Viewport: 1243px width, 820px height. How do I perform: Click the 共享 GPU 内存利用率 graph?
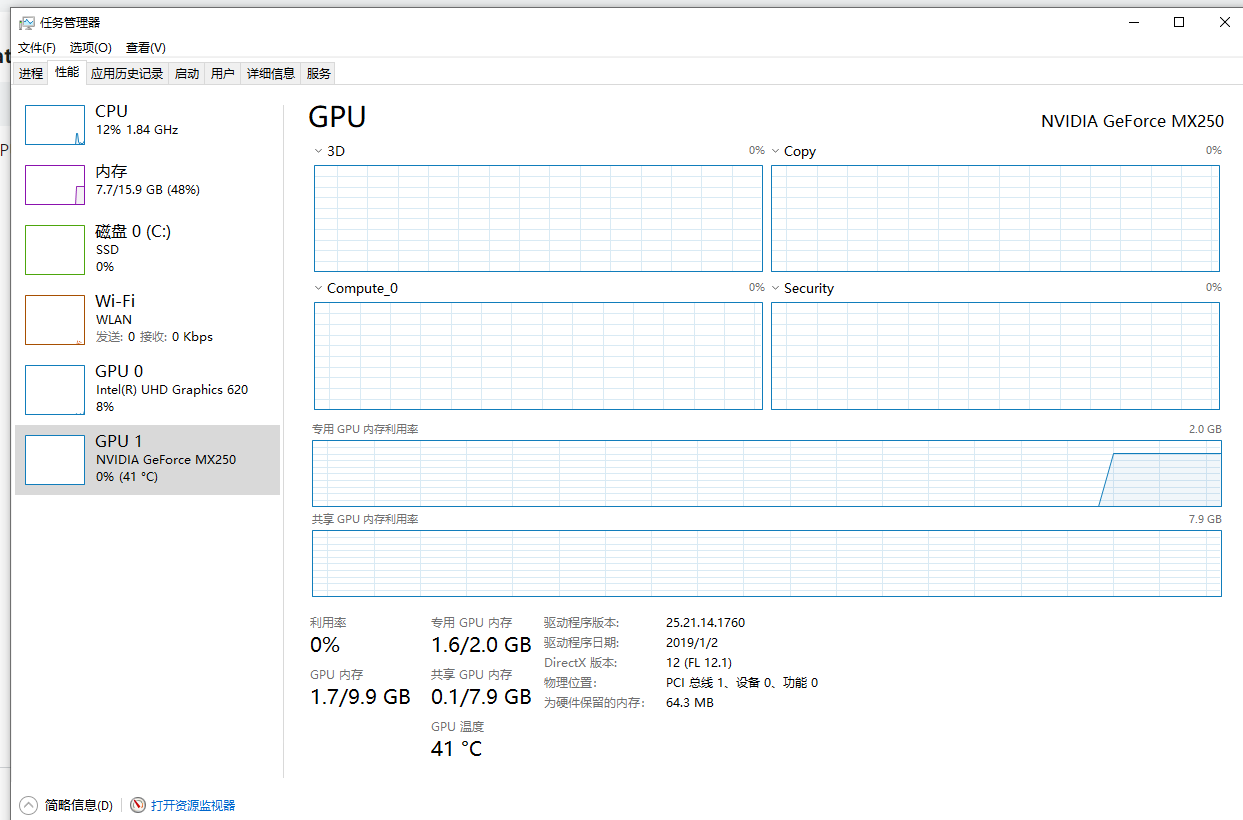[767, 564]
